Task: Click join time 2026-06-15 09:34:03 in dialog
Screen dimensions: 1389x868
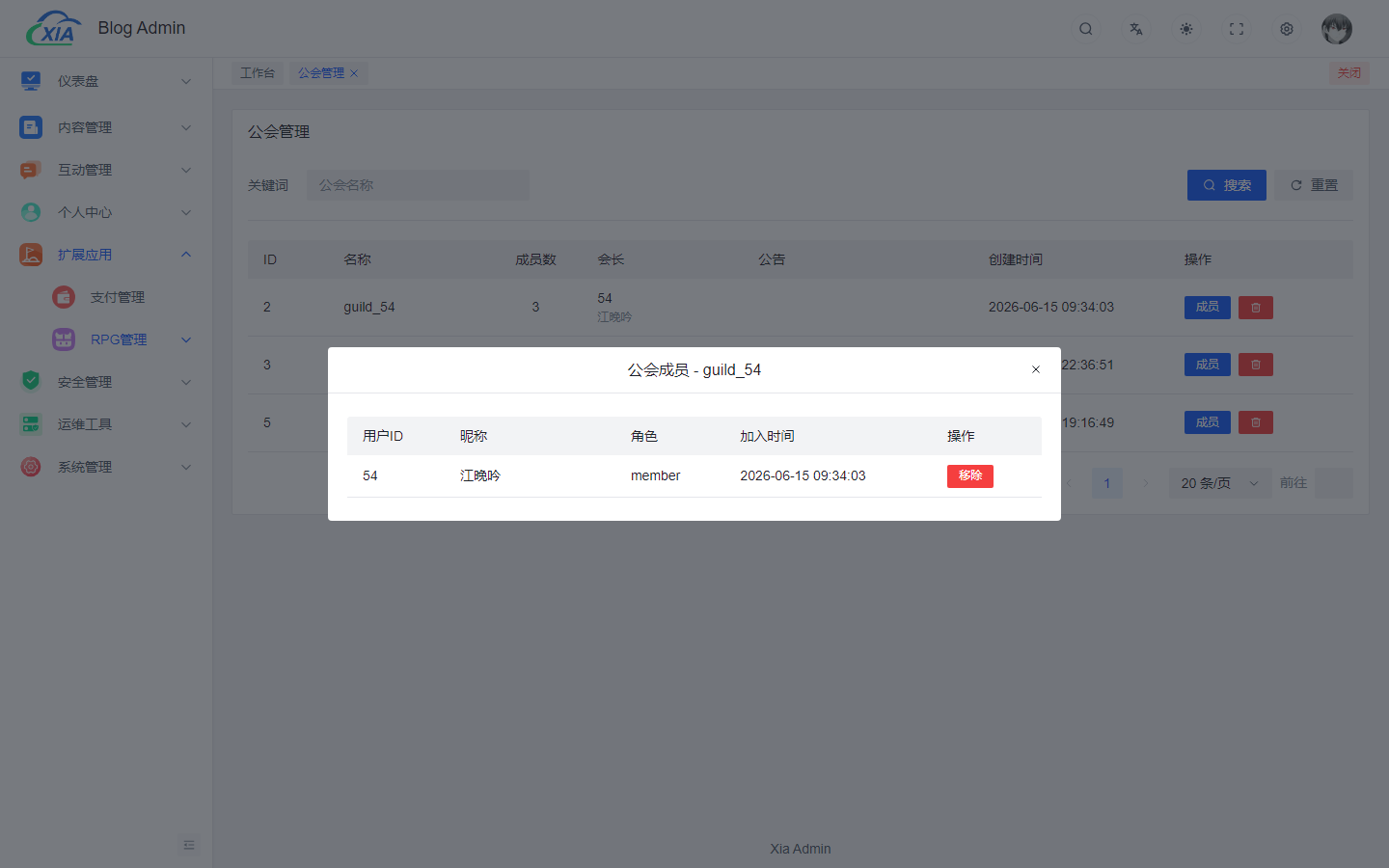Action: coord(803,476)
